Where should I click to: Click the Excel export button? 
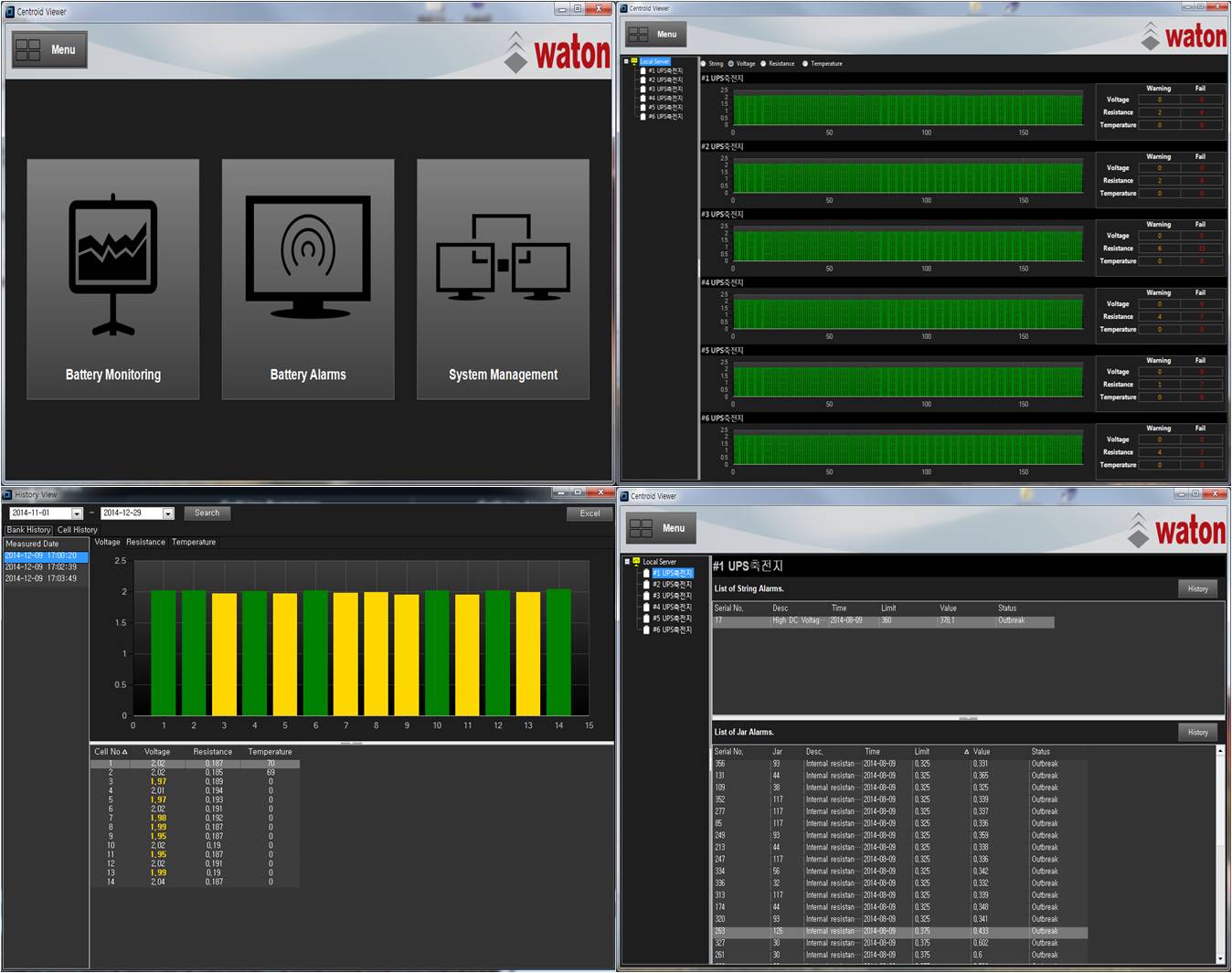tap(589, 513)
